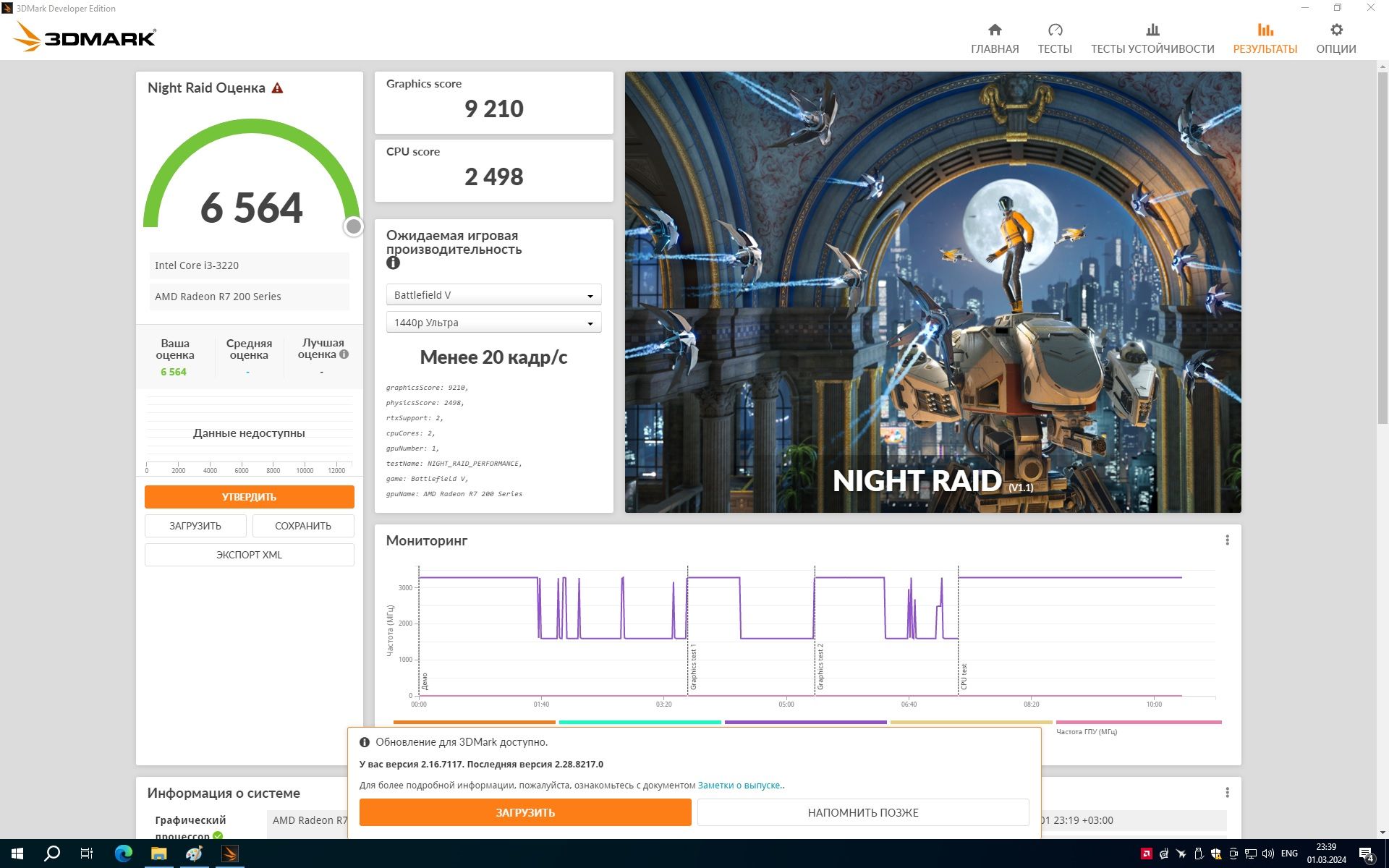
Task: Open File Explorer from the taskbar
Action: (158, 854)
